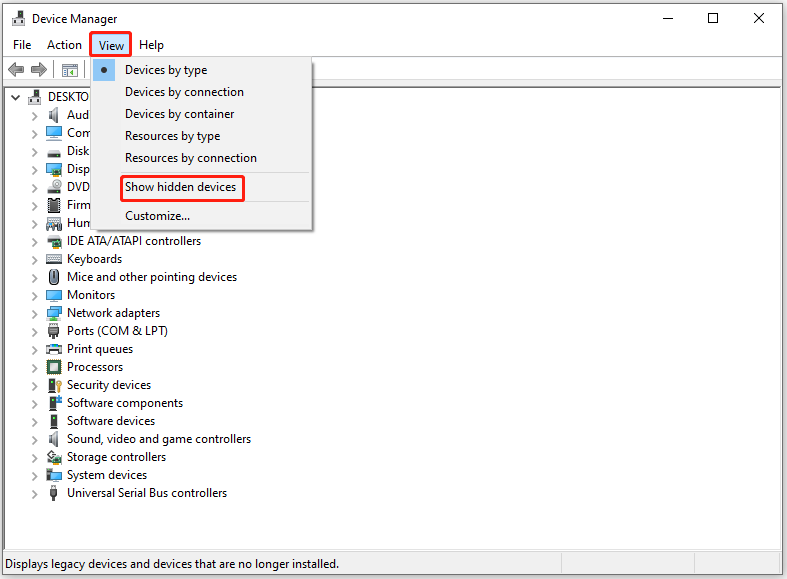Expand the Print queues category
Image resolution: width=787 pixels, height=579 pixels.
click(x=34, y=350)
